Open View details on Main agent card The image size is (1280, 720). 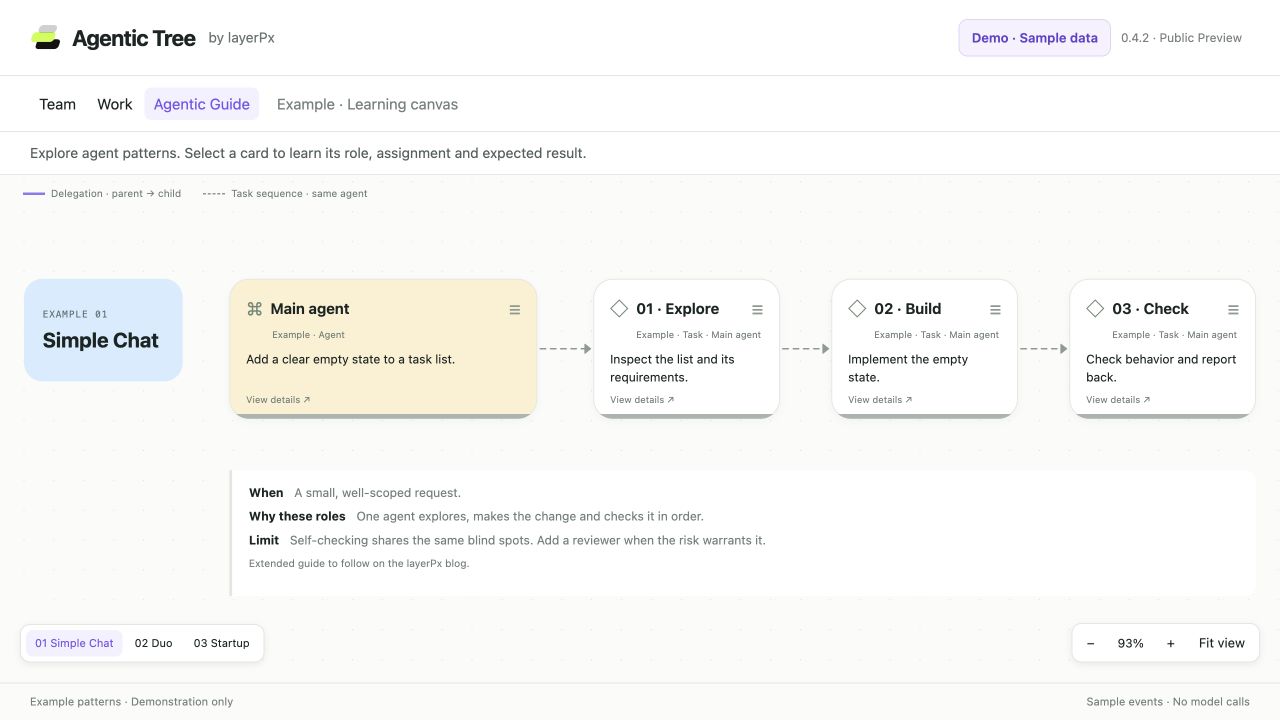point(278,400)
